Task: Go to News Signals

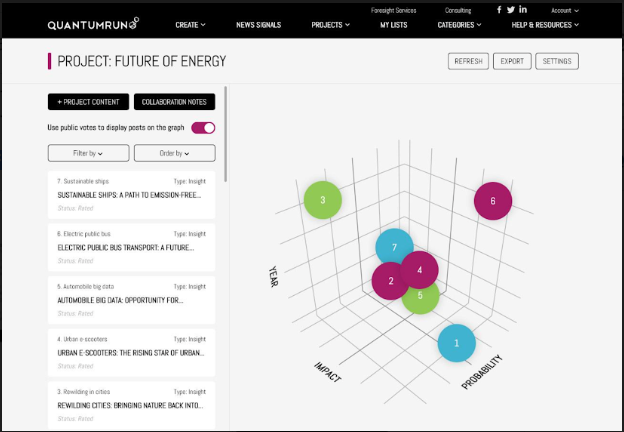Action: click(258, 25)
